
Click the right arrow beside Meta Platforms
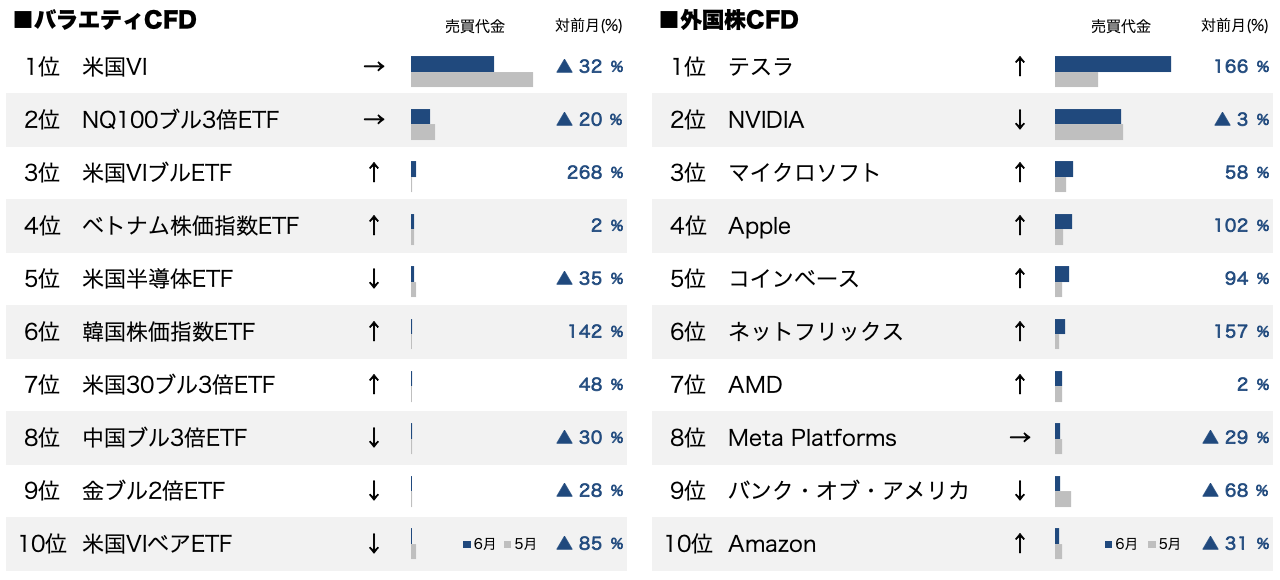1020,437
